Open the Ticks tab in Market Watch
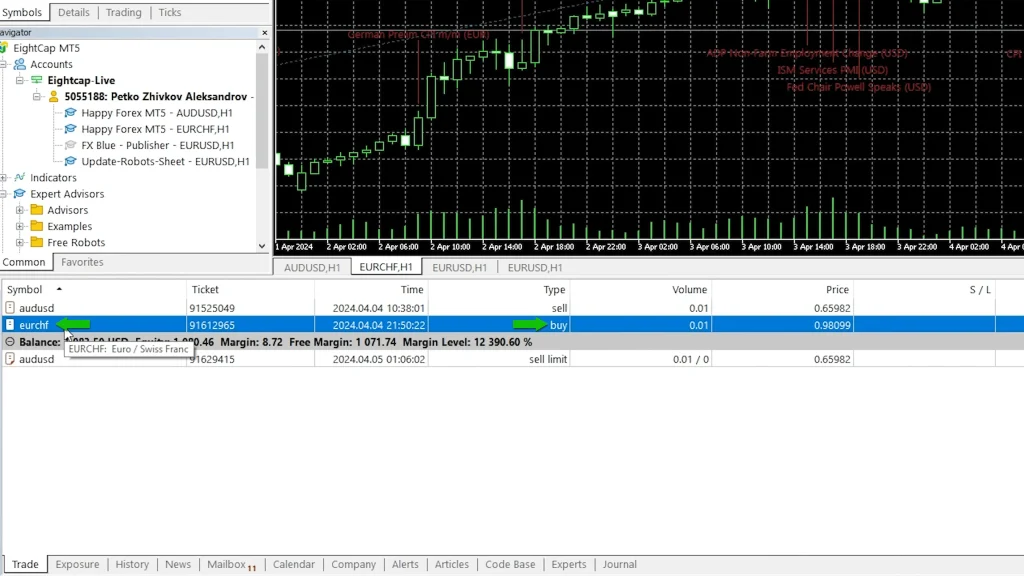This screenshot has width=1024, height=576. click(x=170, y=12)
